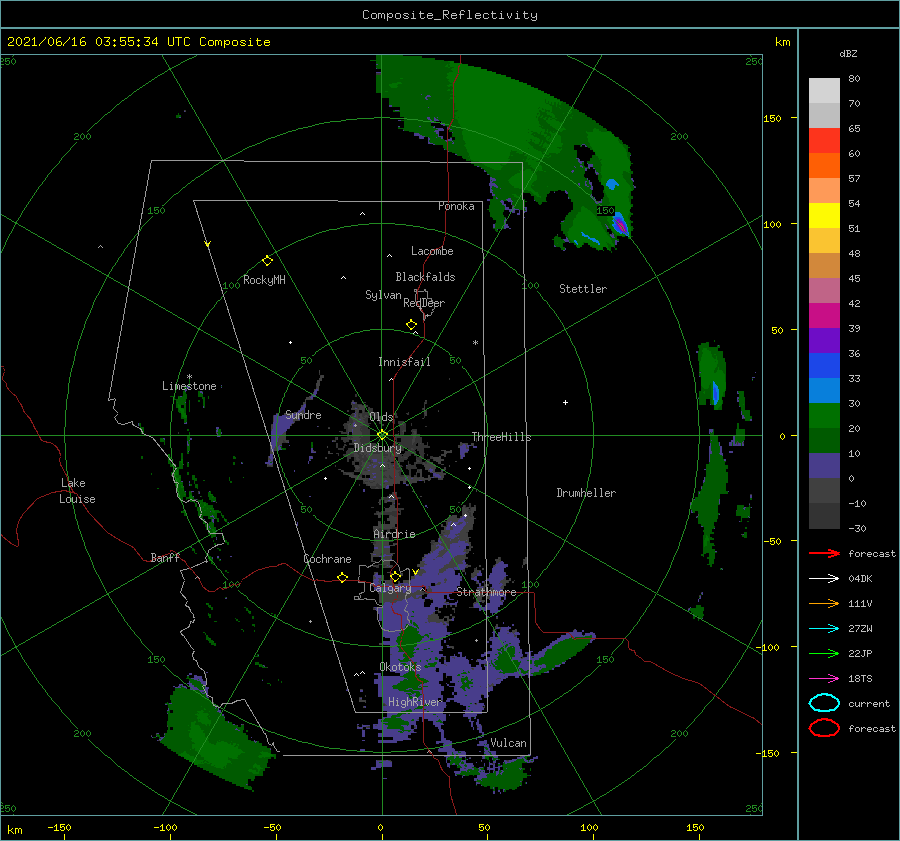Image resolution: width=900 pixels, height=841 pixels.
Task: Click the Olds label
Action: point(381,416)
